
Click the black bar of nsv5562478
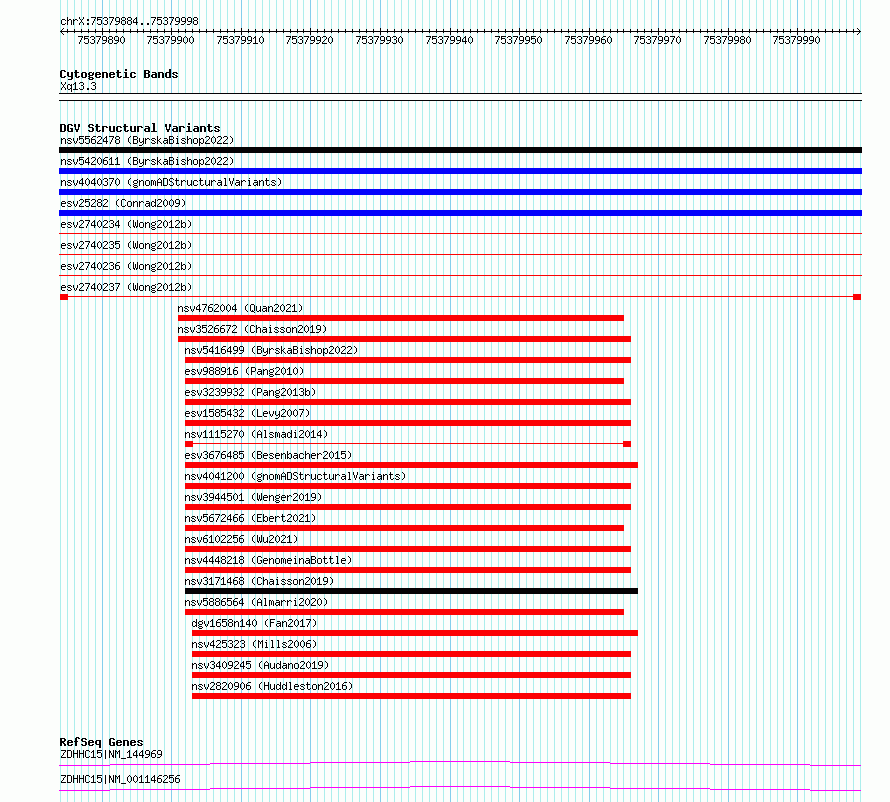pos(460,150)
